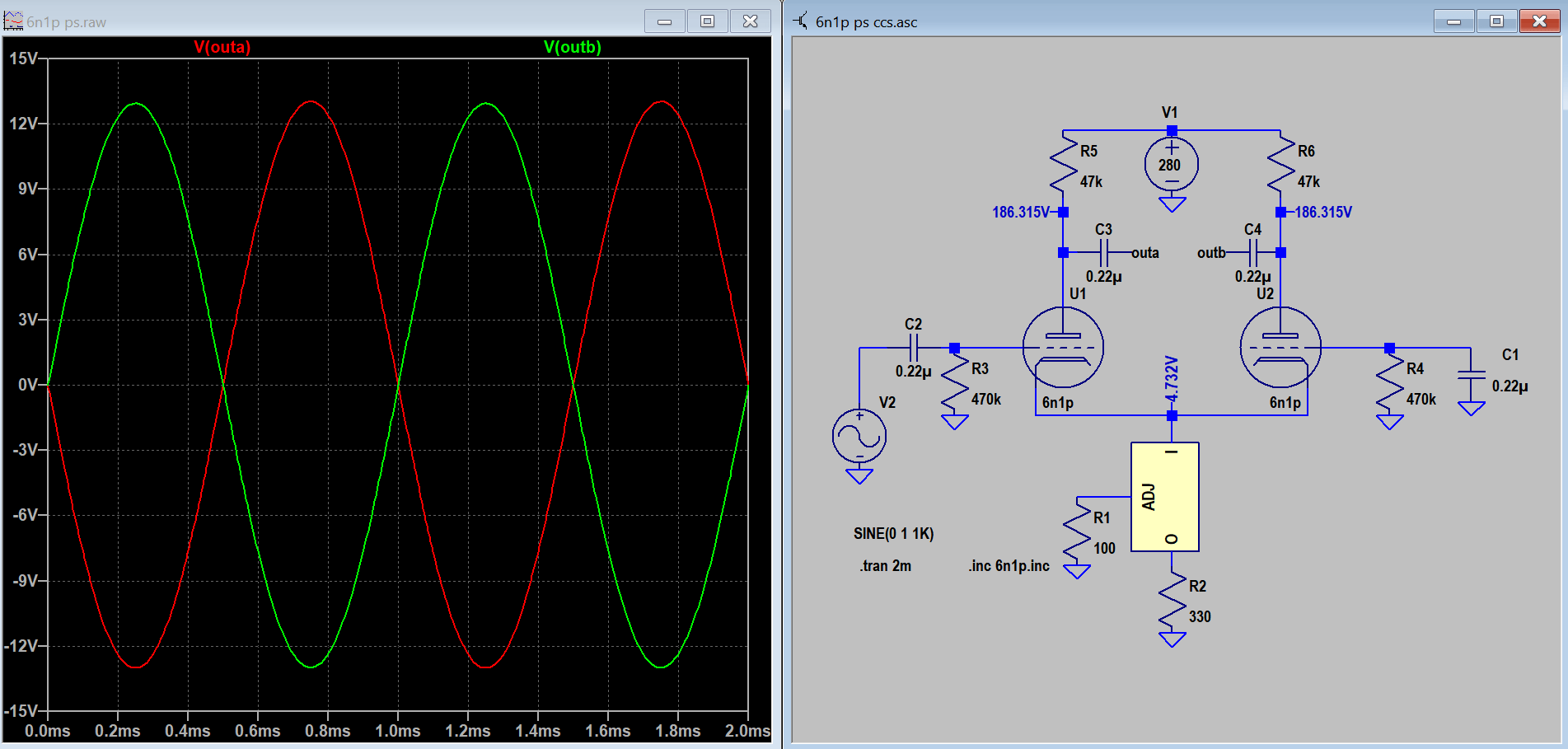The image size is (1568, 749).
Task: Minimize the 6n1p ps.raw waveform window
Action: [665, 21]
